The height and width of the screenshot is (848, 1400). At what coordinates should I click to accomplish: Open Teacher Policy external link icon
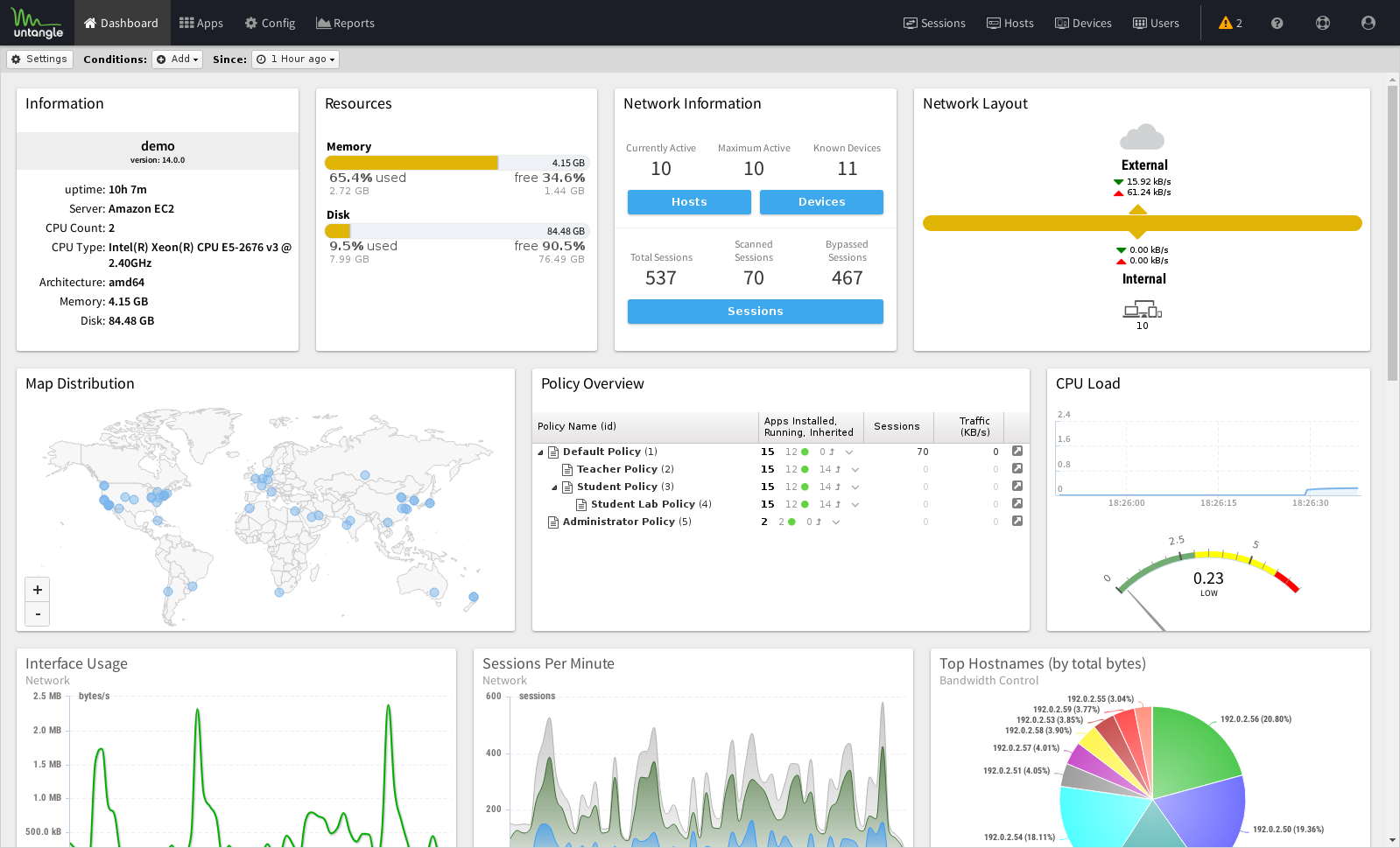pos(1017,468)
